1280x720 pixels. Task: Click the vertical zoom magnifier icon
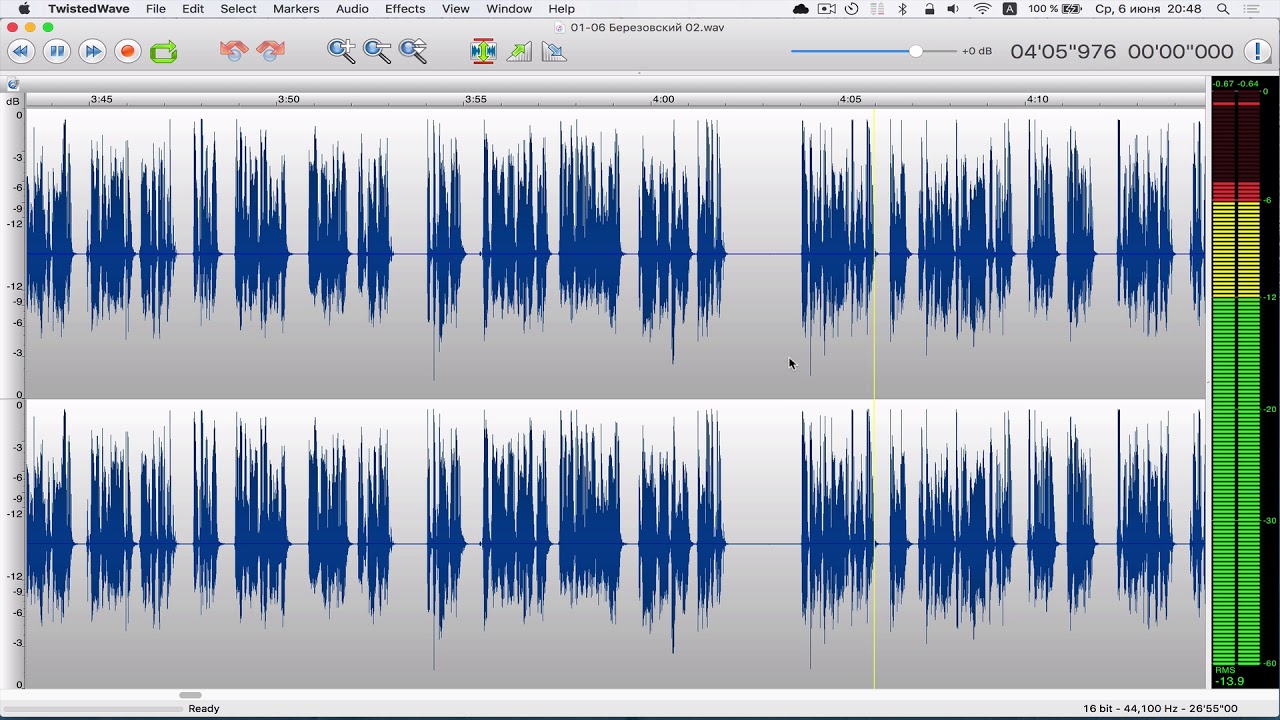(413, 51)
